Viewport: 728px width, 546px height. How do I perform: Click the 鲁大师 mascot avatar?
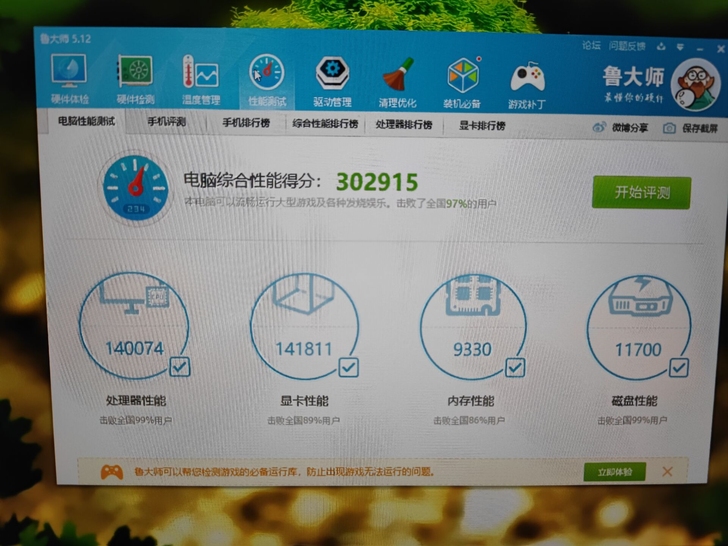tap(695, 84)
